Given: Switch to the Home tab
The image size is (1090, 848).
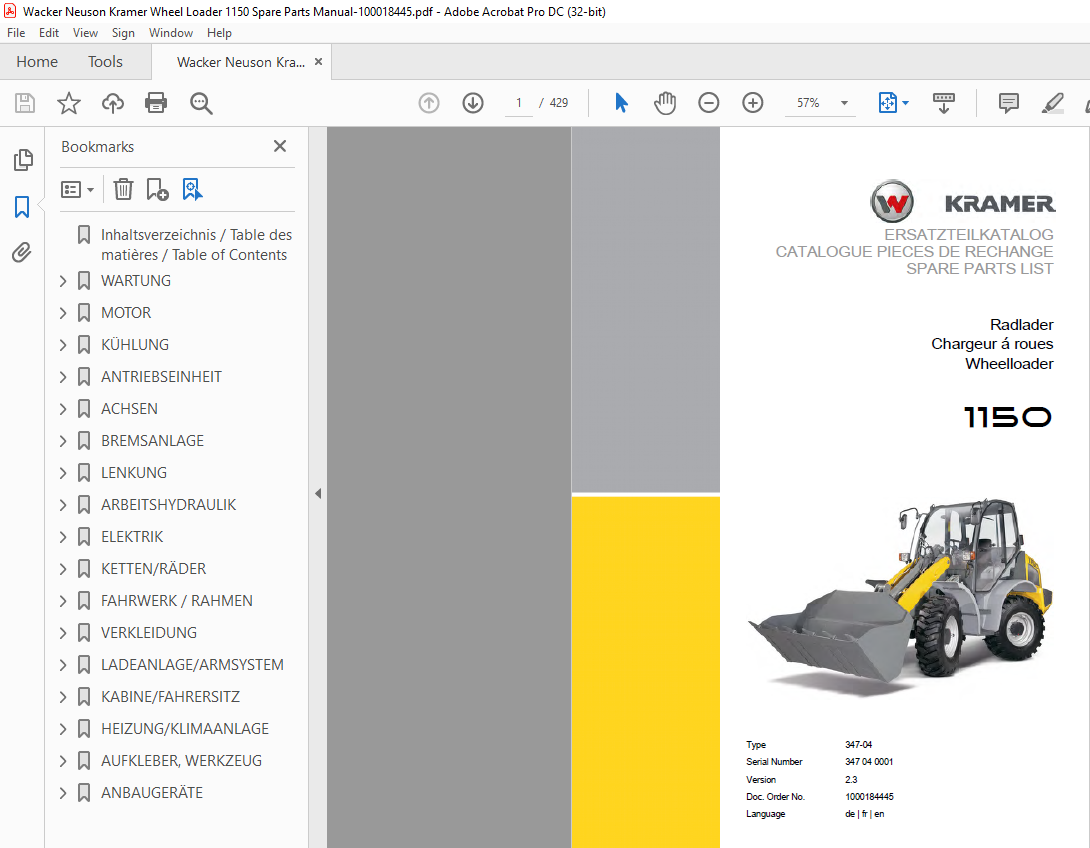Looking at the screenshot, I should (37, 62).
